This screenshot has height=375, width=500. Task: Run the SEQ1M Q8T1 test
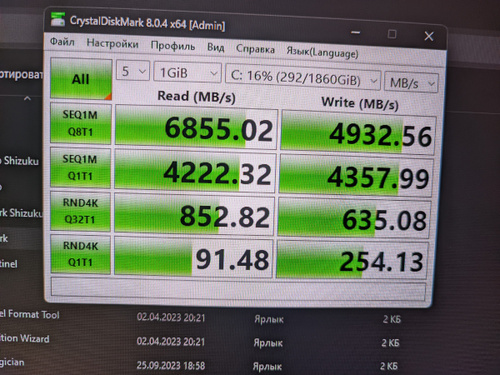(80, 123)
